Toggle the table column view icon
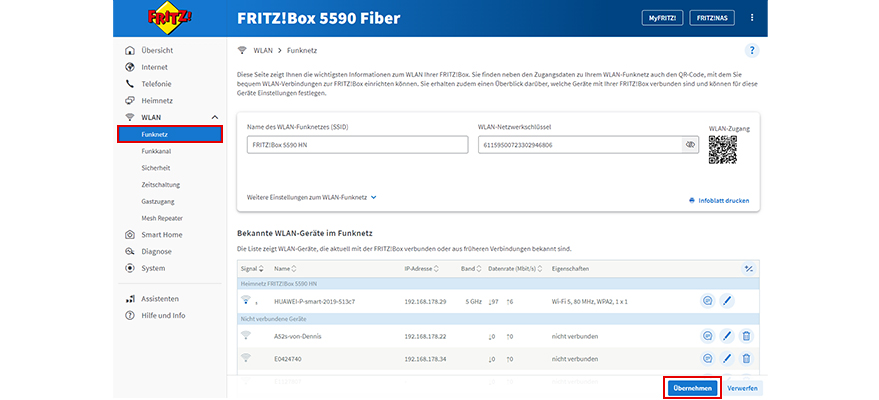 click(746, 268)
